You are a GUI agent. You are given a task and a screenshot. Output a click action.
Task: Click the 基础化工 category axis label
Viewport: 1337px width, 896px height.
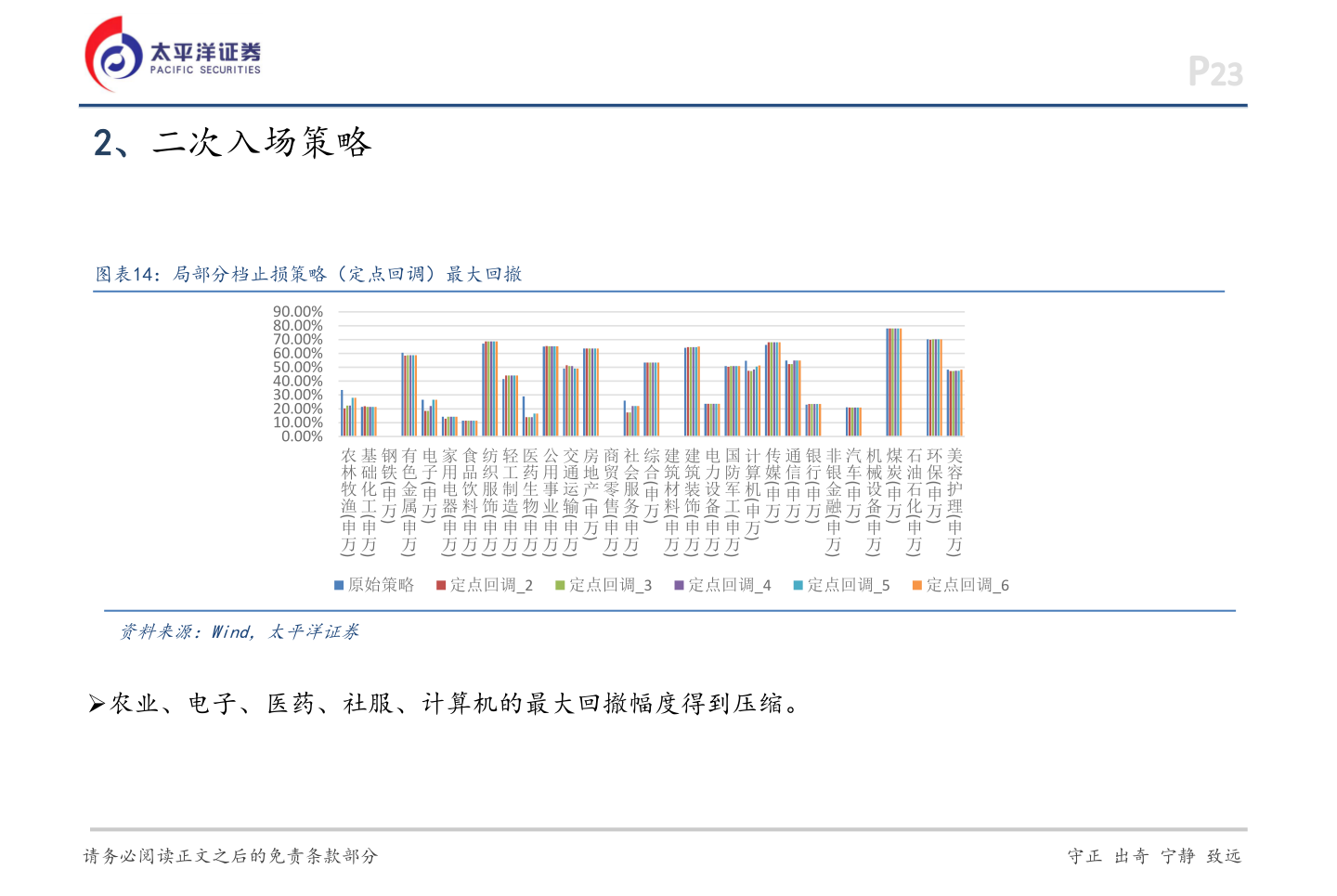click(x=370, y=501)
